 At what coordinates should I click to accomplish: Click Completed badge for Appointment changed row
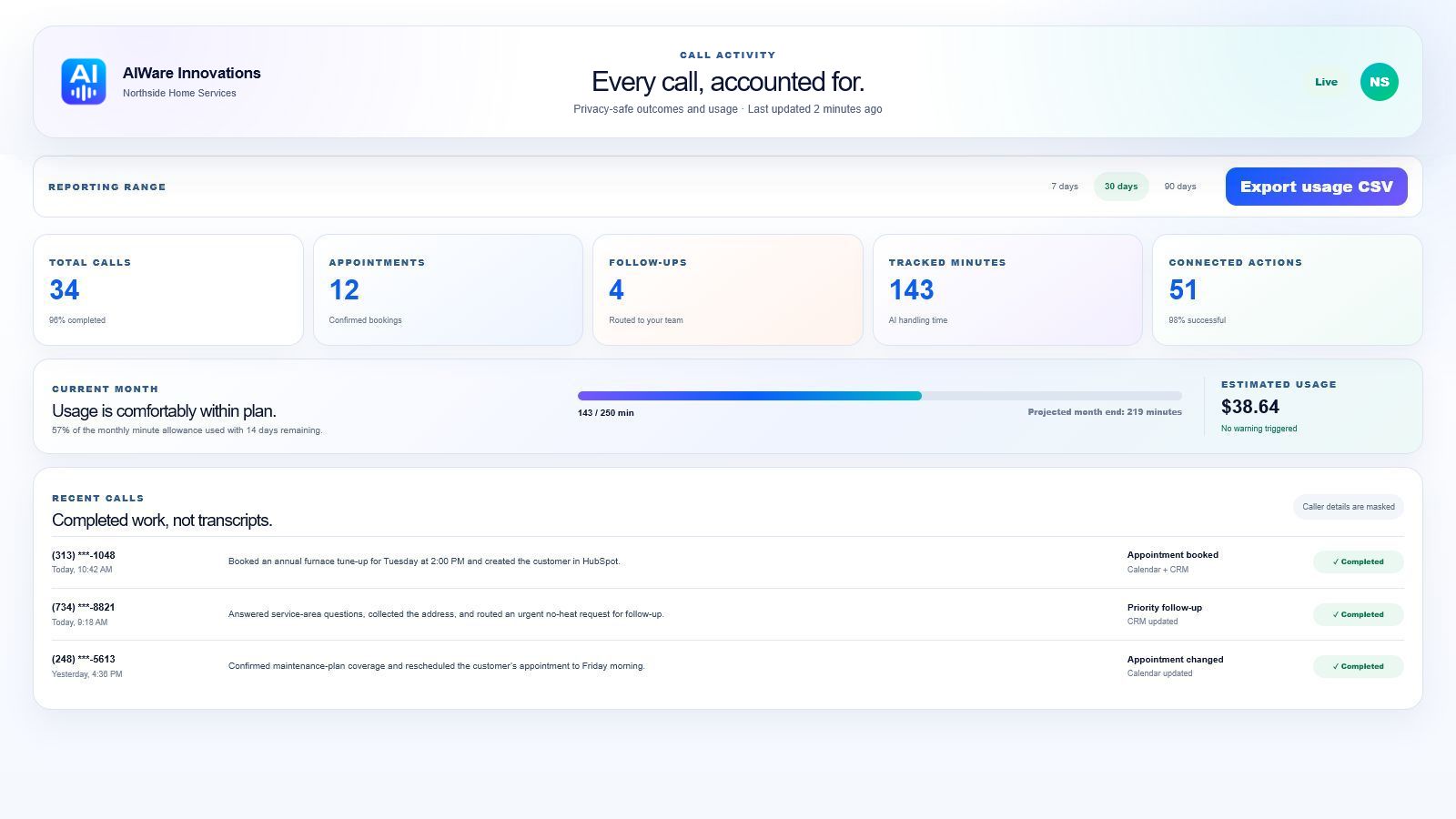coord(1358,666)
